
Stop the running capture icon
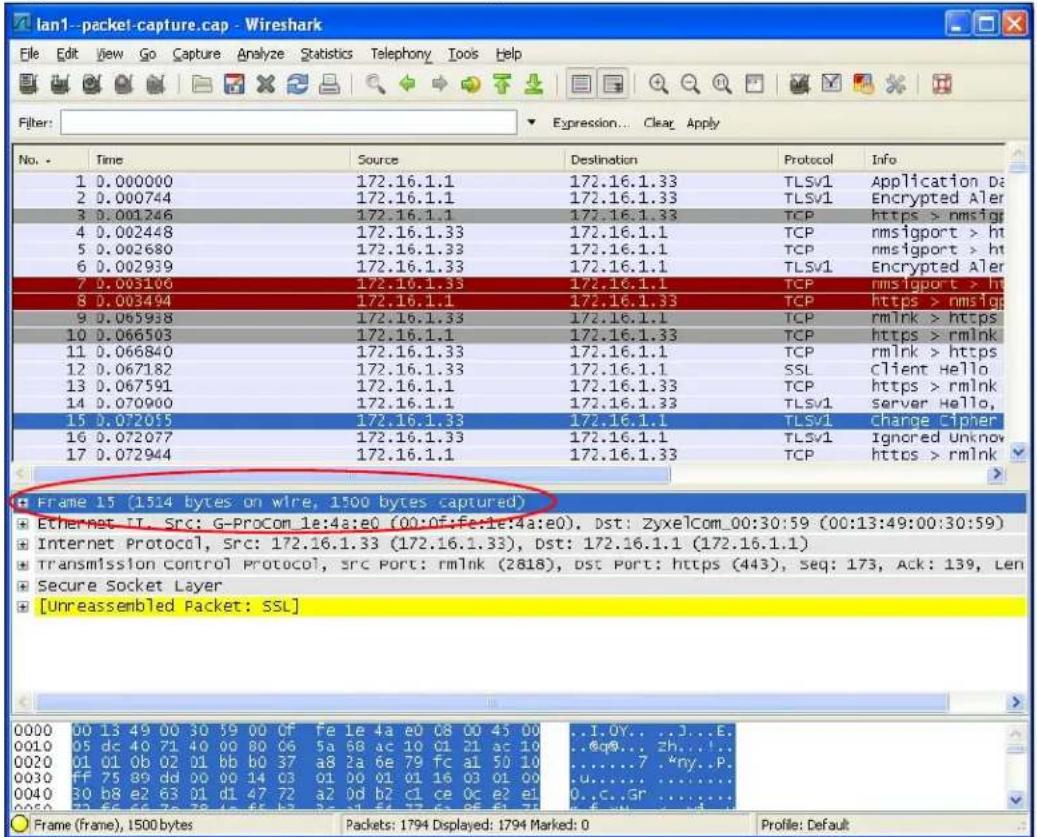[123, 84]
